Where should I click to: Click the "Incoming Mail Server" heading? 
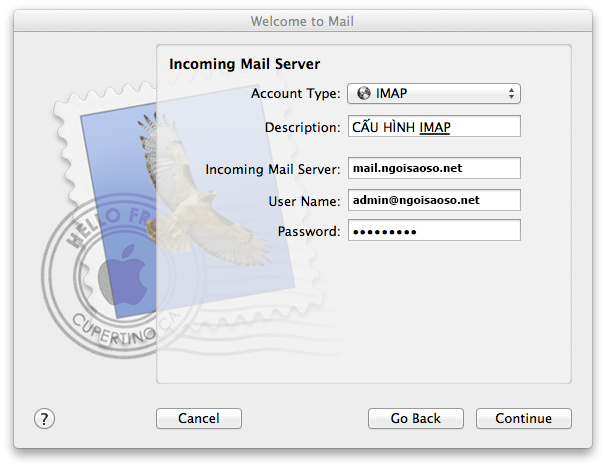[244, 64]
